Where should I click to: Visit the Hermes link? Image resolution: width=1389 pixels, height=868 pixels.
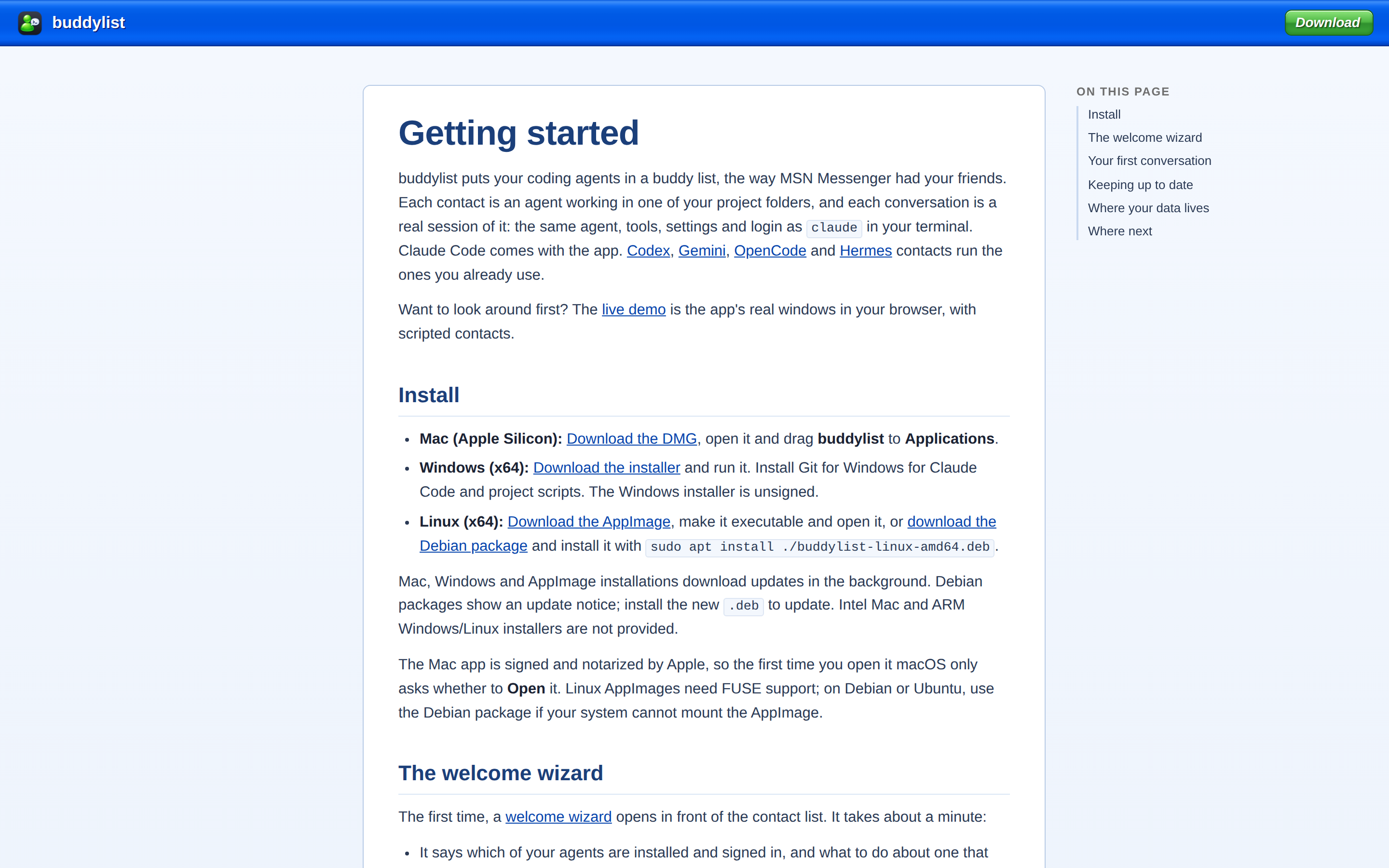(865, 251)
